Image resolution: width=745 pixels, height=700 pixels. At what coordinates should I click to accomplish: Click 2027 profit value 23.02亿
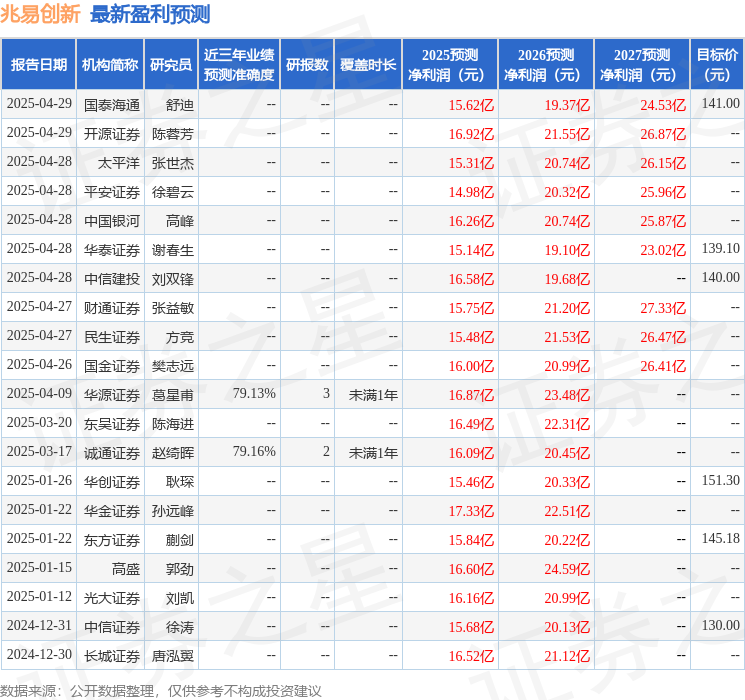tap(663, 250)
